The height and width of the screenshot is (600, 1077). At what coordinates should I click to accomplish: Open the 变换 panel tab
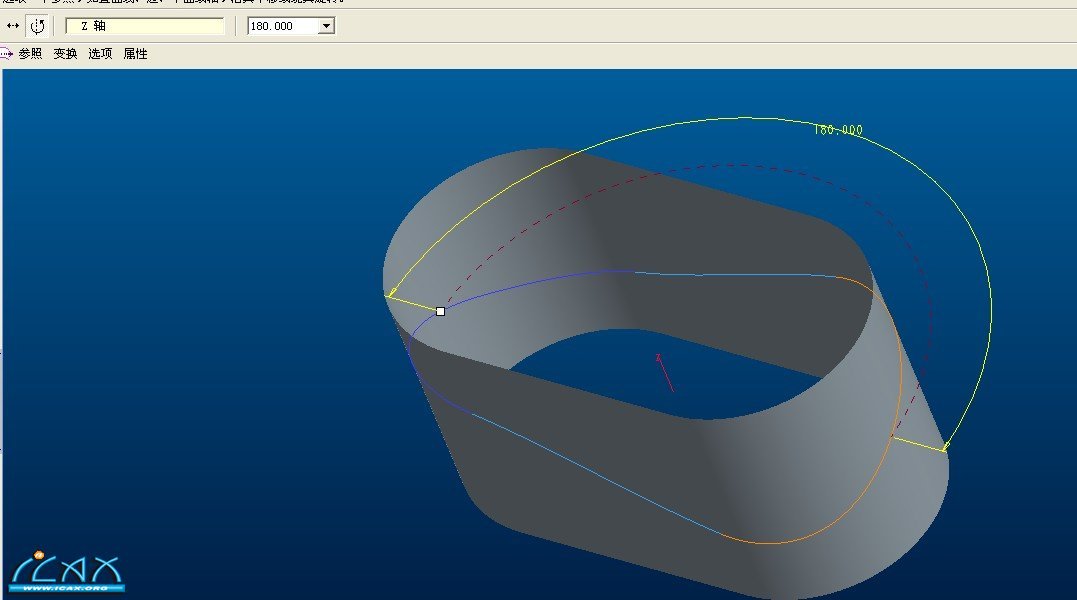(x=65, y=54)
